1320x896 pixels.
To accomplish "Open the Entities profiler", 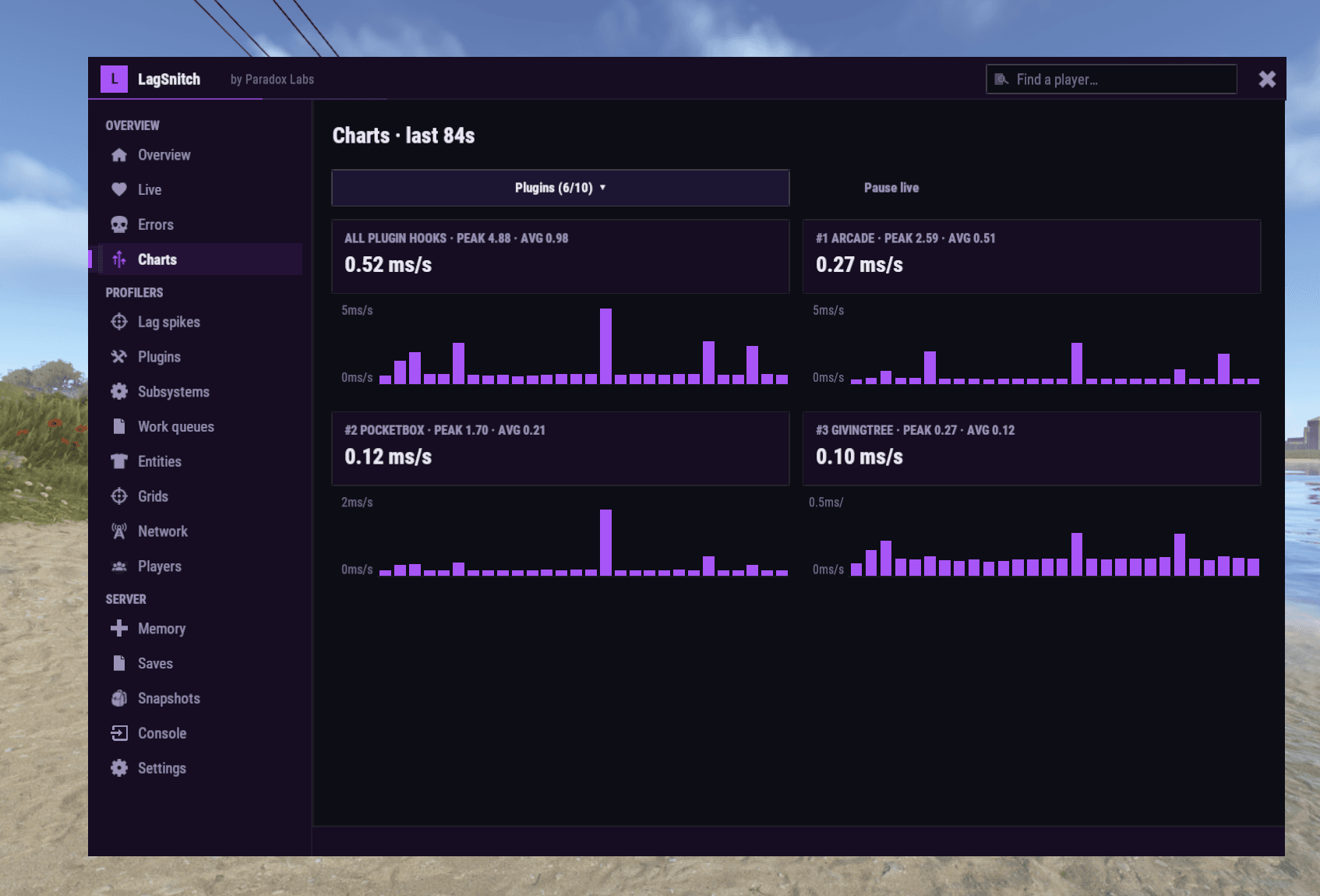I will 201,461.
